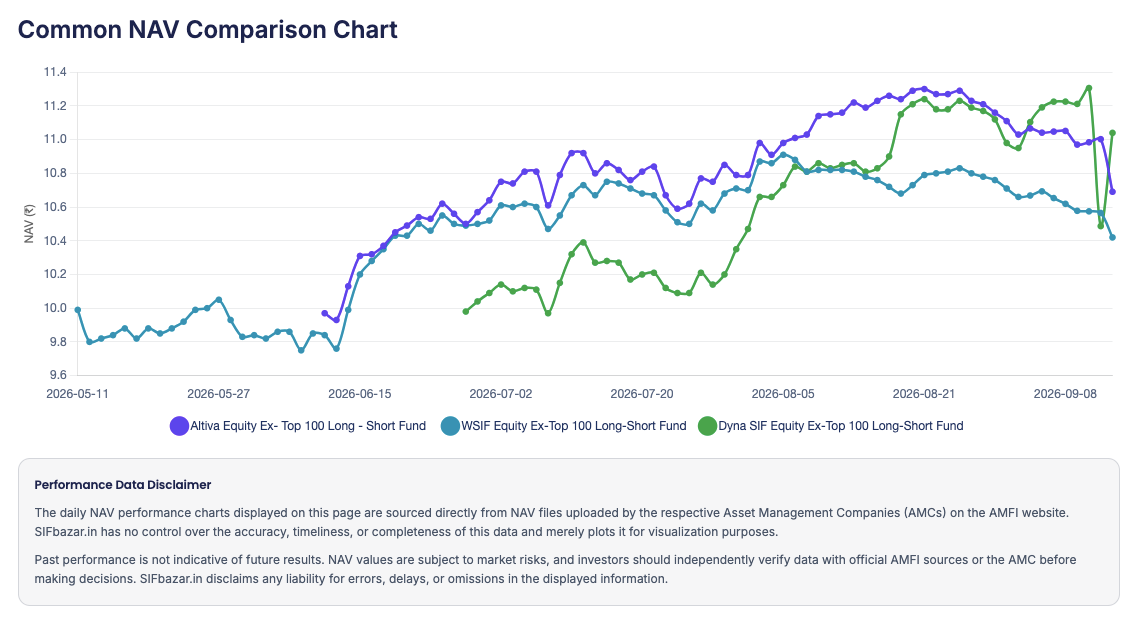Click the first Dyna SIF green data point
The image size is (1134, 619).
pyautogui.click(x=465, y=312)
